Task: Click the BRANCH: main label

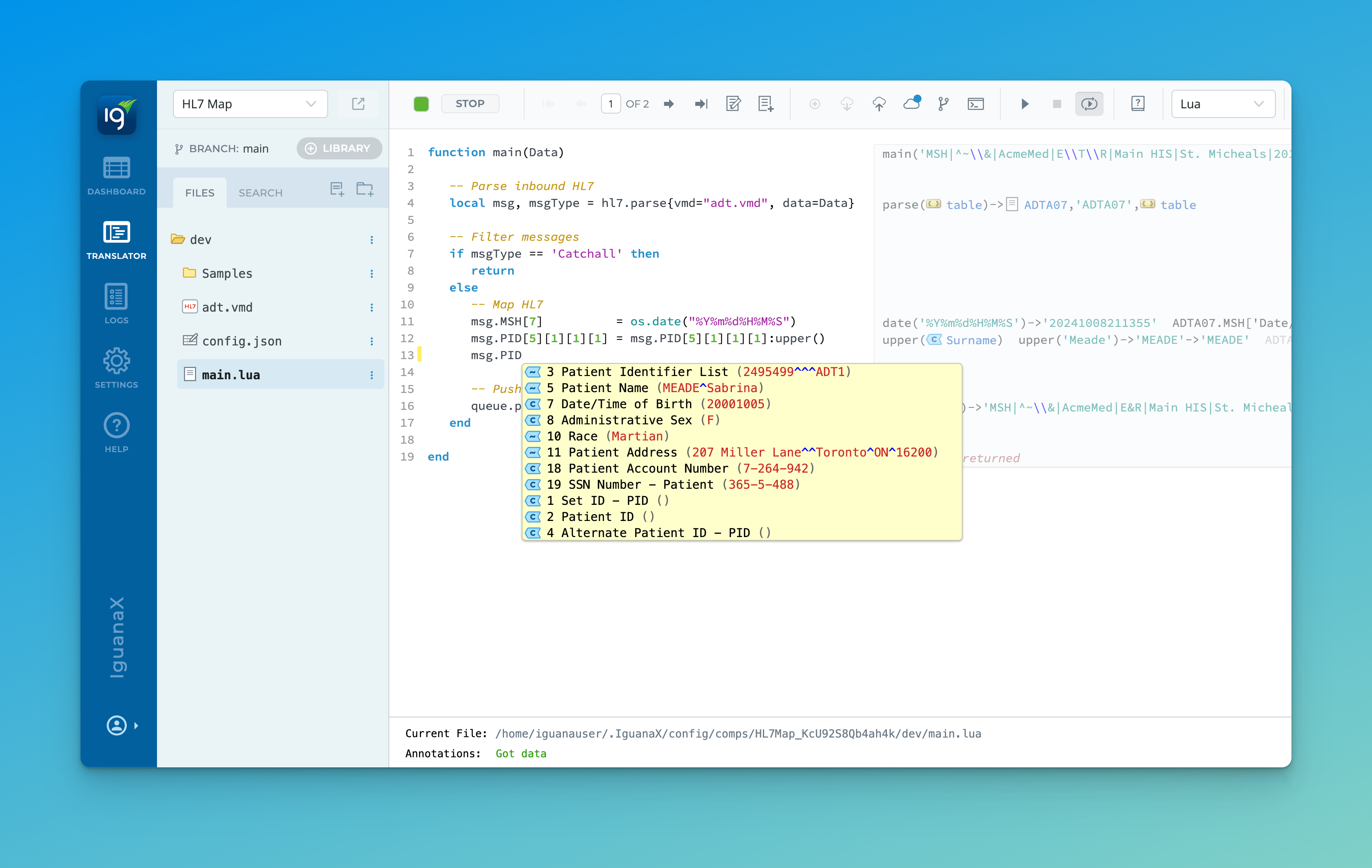Action: 222,149
